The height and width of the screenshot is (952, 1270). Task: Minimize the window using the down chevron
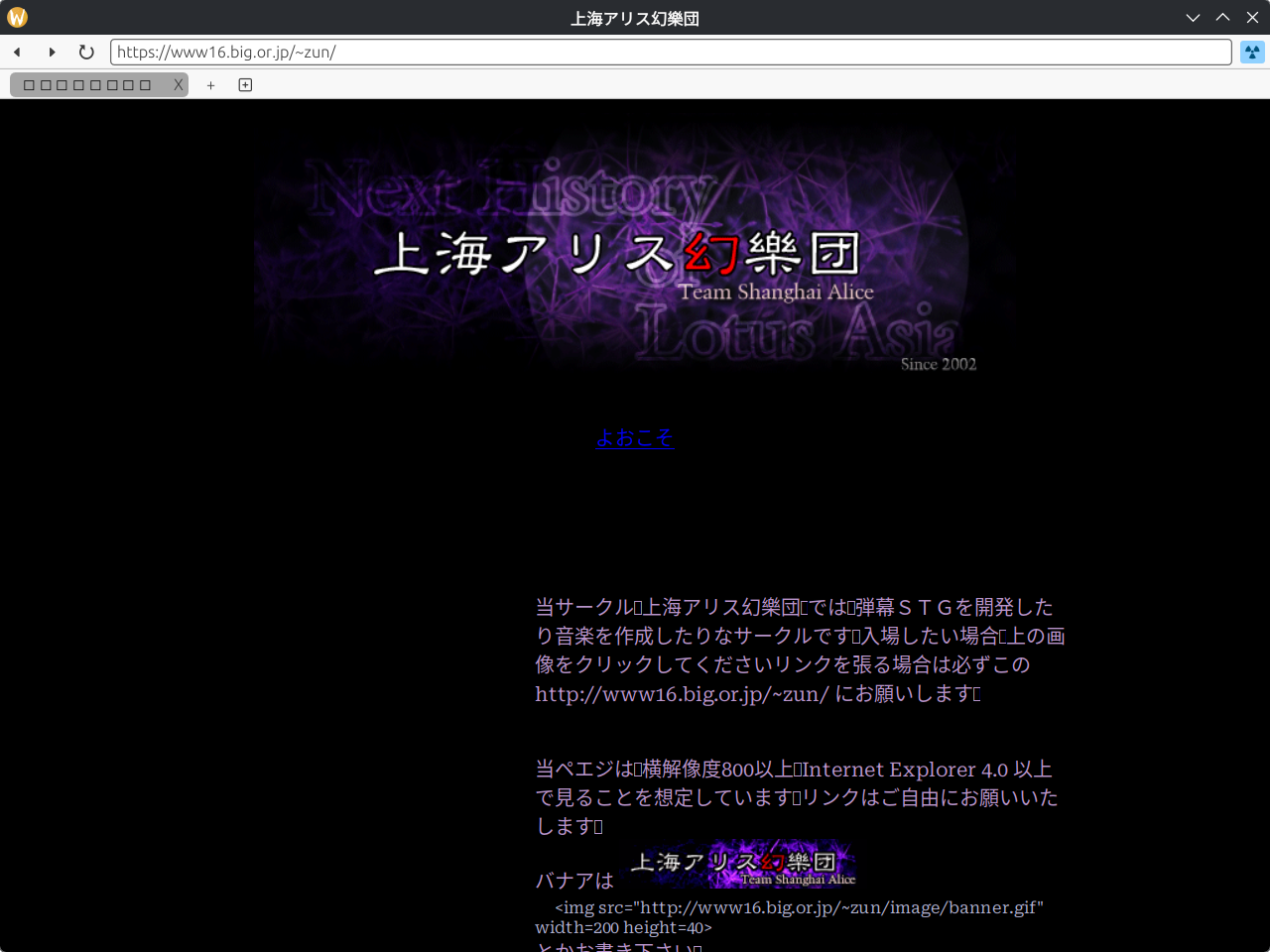1193,18
